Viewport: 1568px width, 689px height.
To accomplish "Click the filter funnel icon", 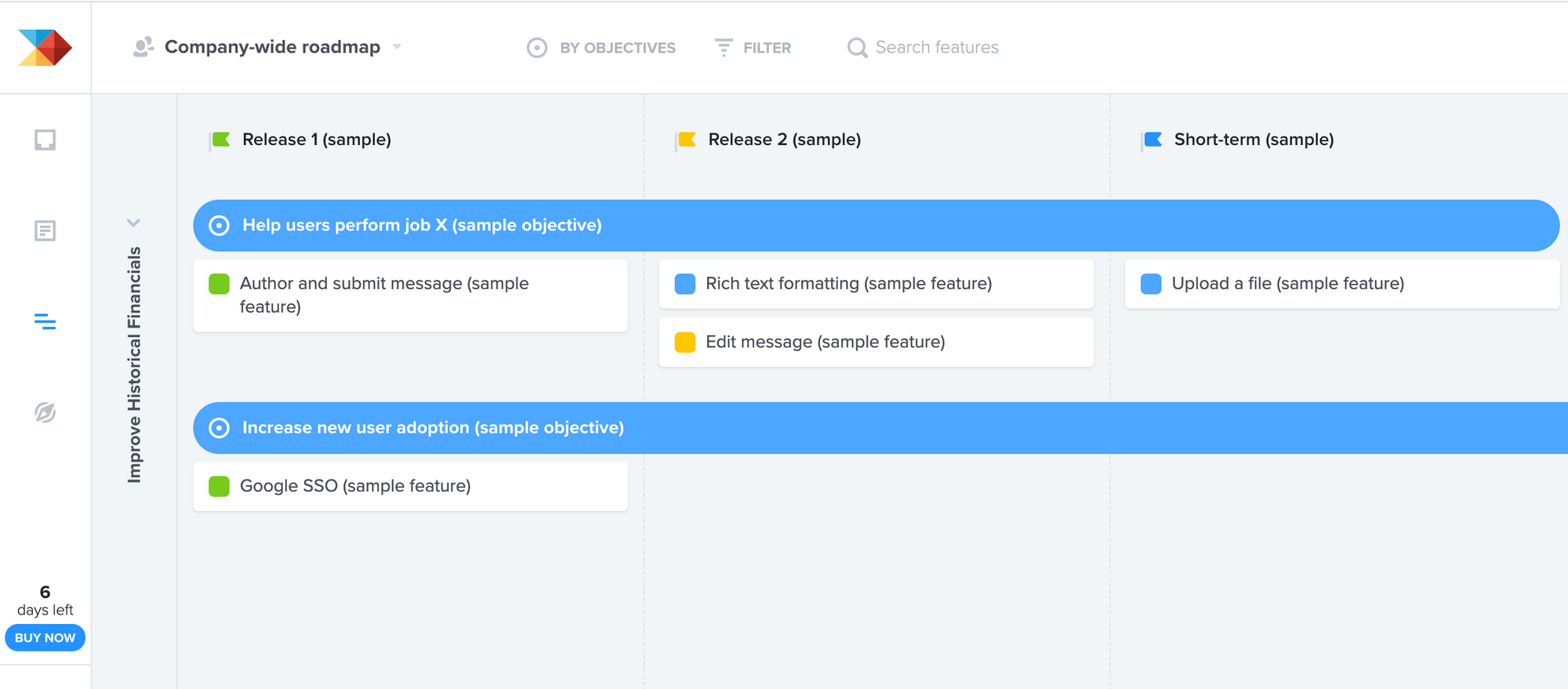I will tap(724, 48).
